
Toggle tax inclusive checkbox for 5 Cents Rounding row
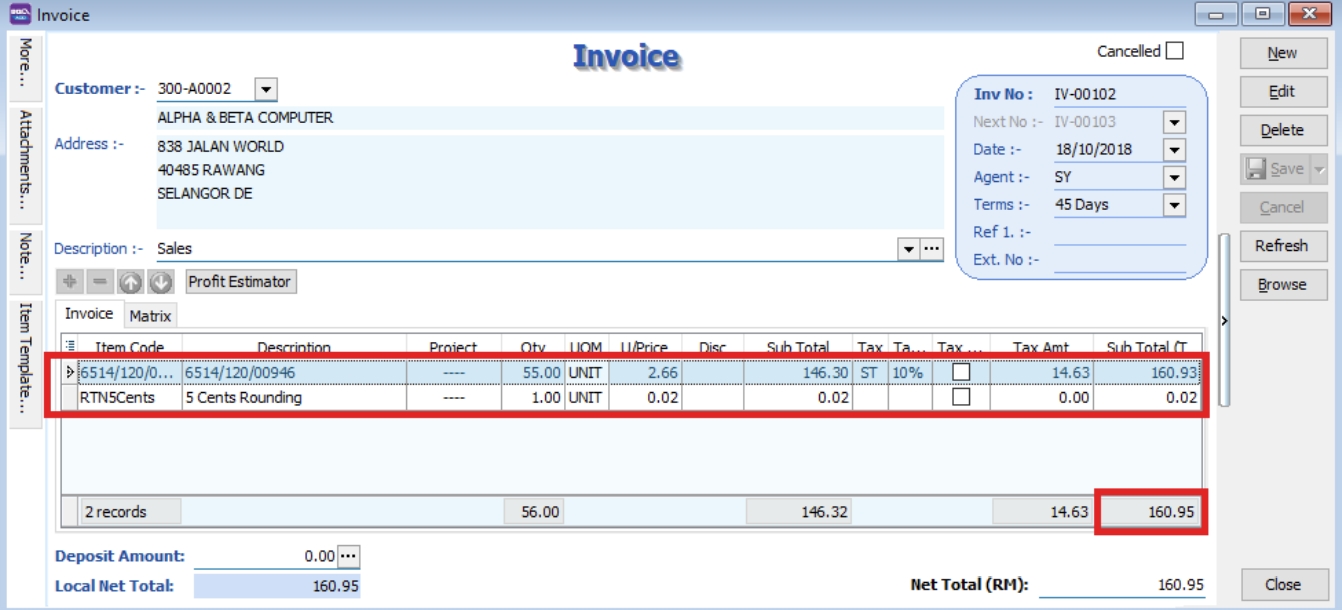tap(961, 397)
